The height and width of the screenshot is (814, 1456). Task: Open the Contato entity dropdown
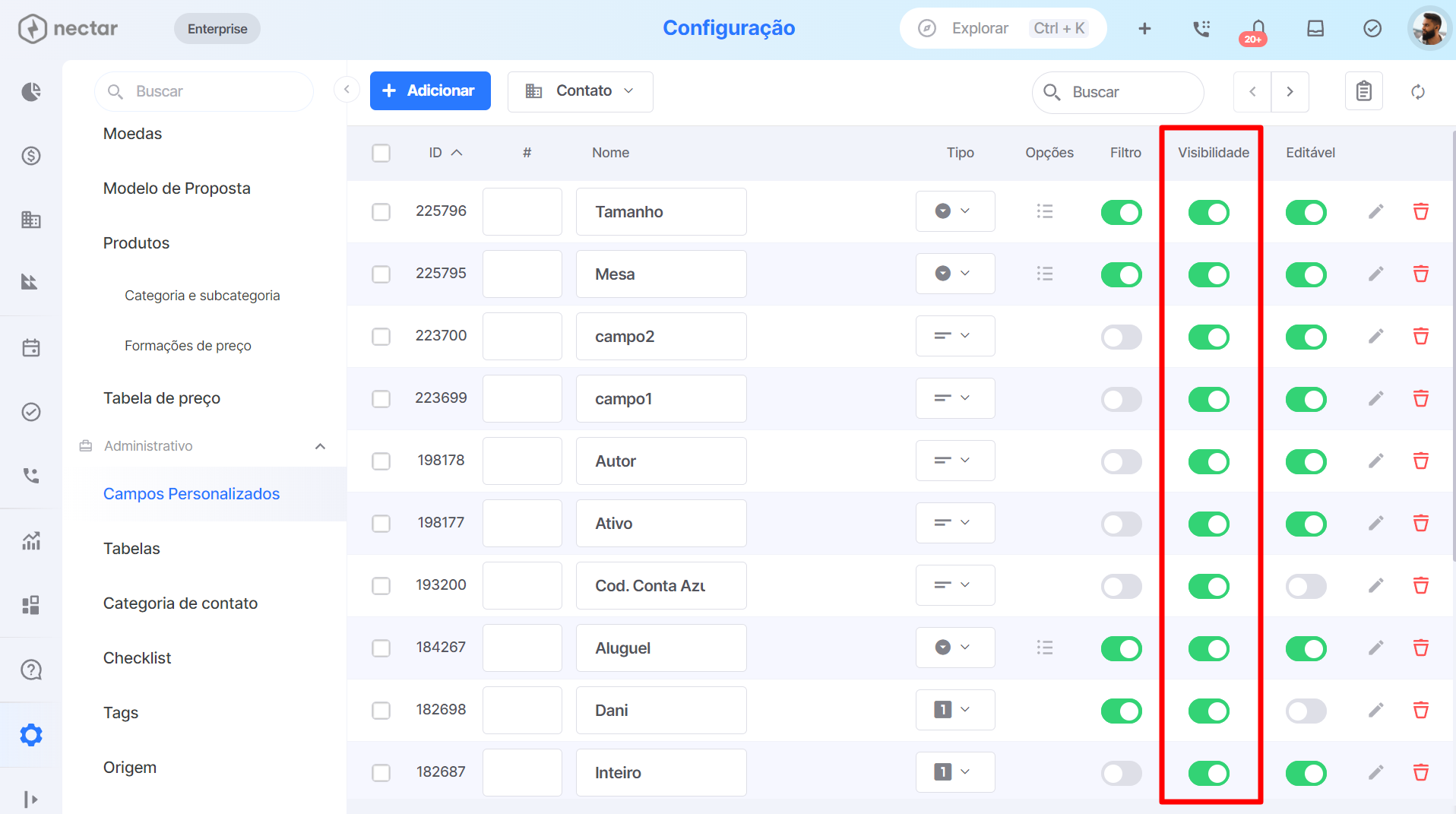tap(580, 91)
